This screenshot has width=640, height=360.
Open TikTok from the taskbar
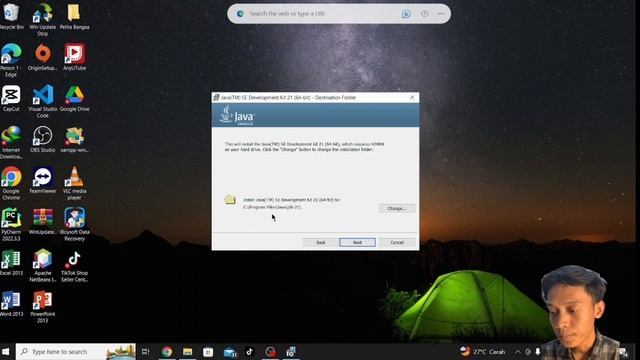[249, 351]
